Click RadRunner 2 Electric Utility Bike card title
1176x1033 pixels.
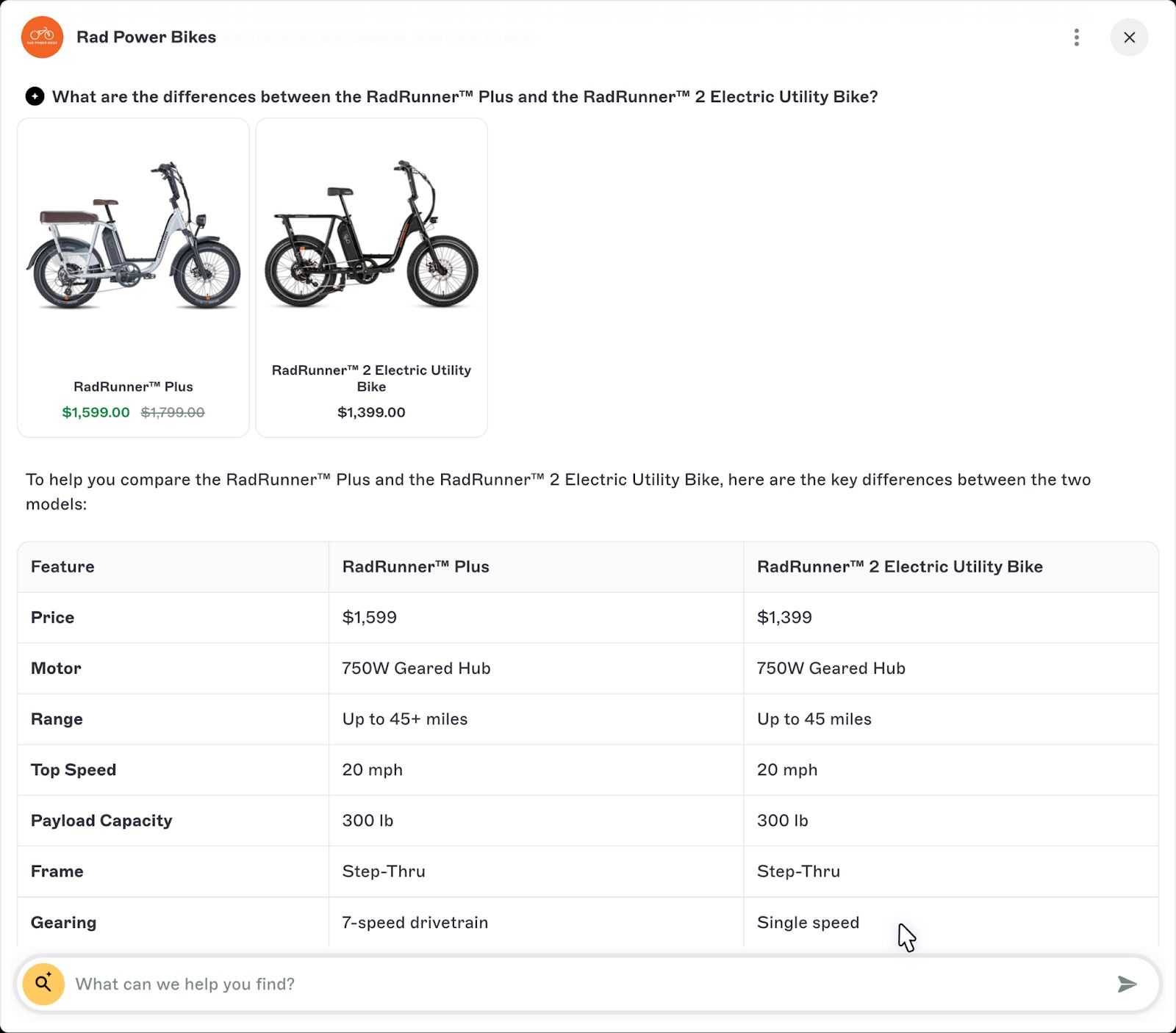click(371, 378)
